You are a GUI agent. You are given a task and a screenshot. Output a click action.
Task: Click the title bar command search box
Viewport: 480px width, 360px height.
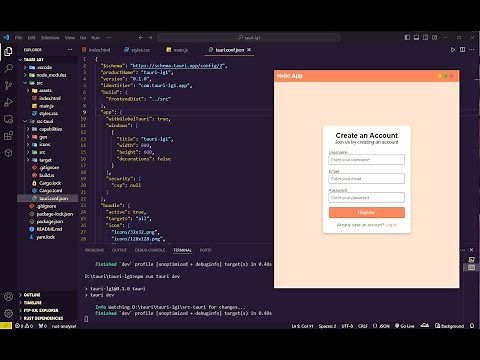(x=249, y=38)
